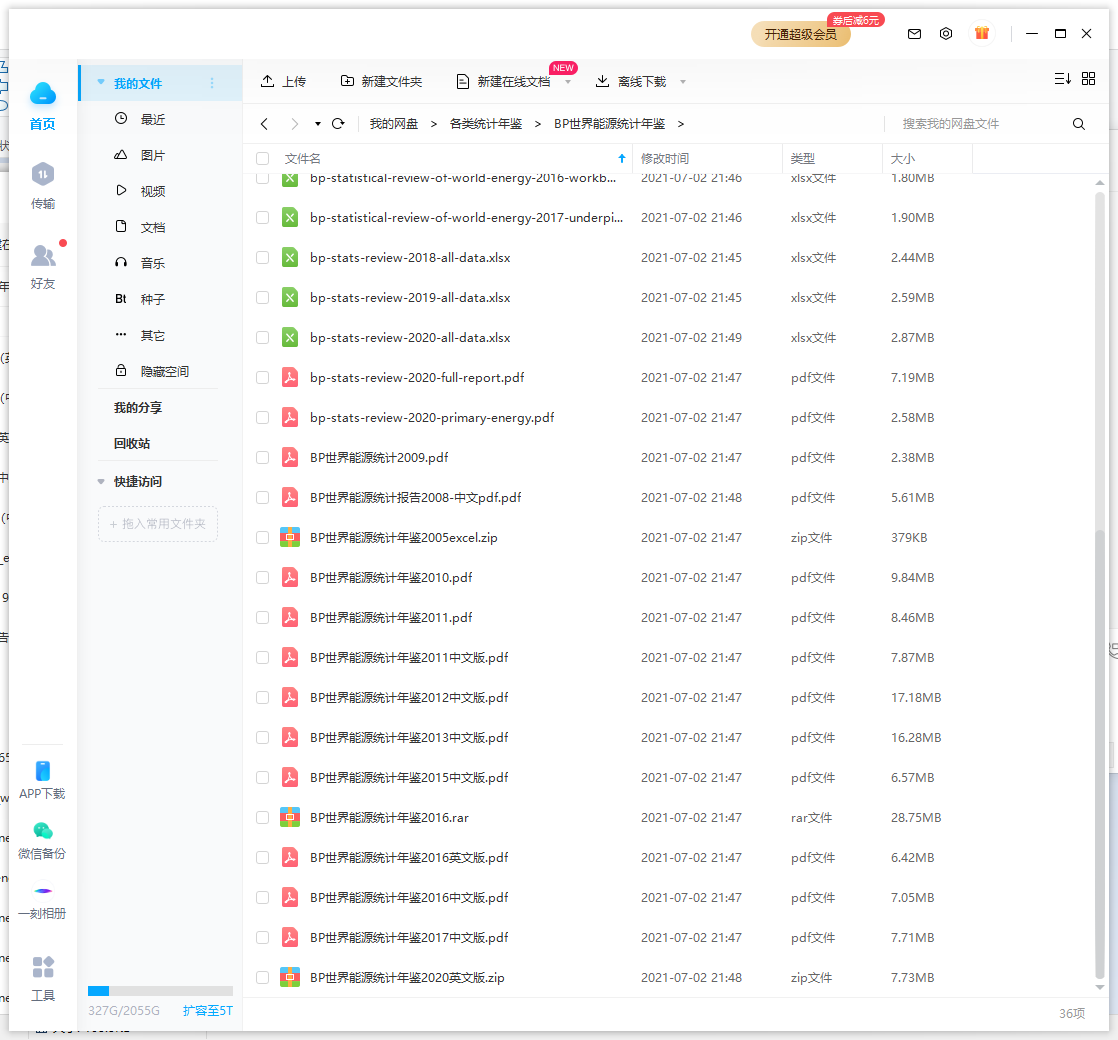This screenshot has height=1040, width=1118.
Task: Click the 拖入常用文件夹 drop area
Action: (158, 524)
